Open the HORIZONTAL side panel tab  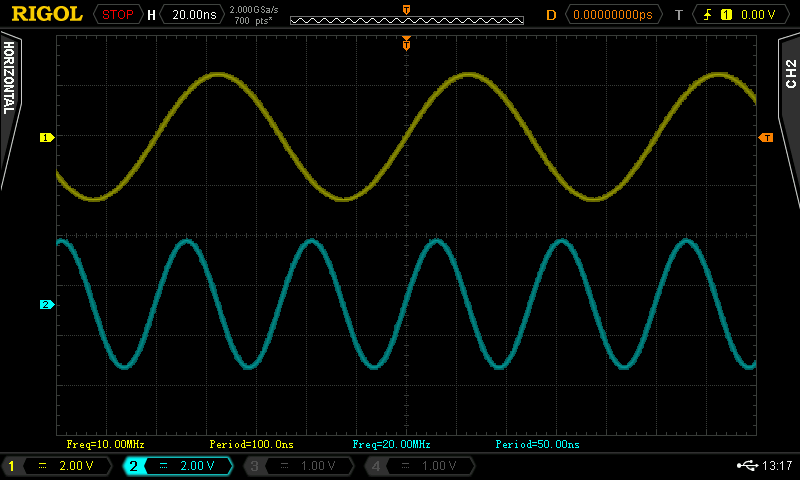(10, 77)
